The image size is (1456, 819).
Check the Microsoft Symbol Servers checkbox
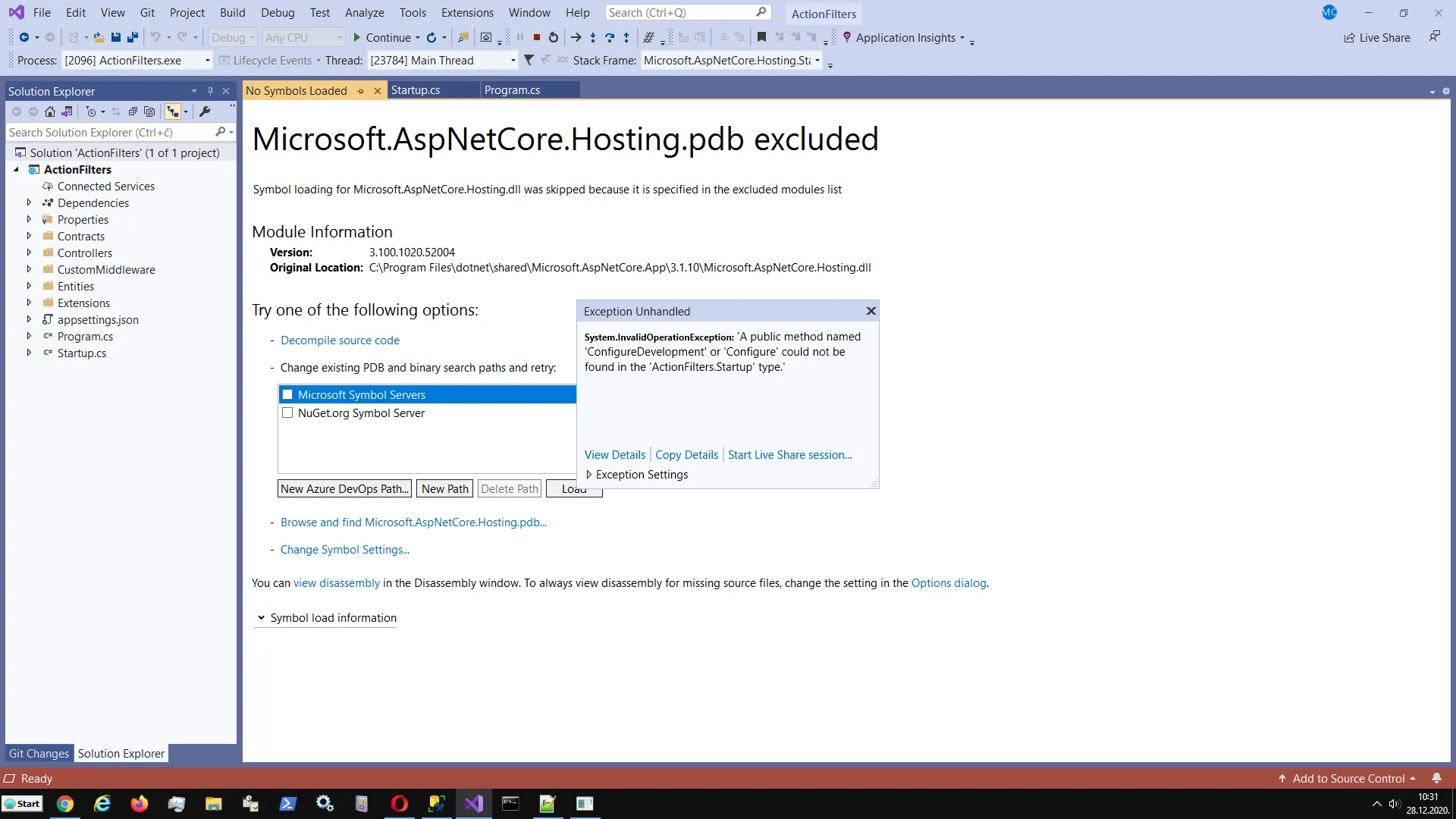point(287,394)
